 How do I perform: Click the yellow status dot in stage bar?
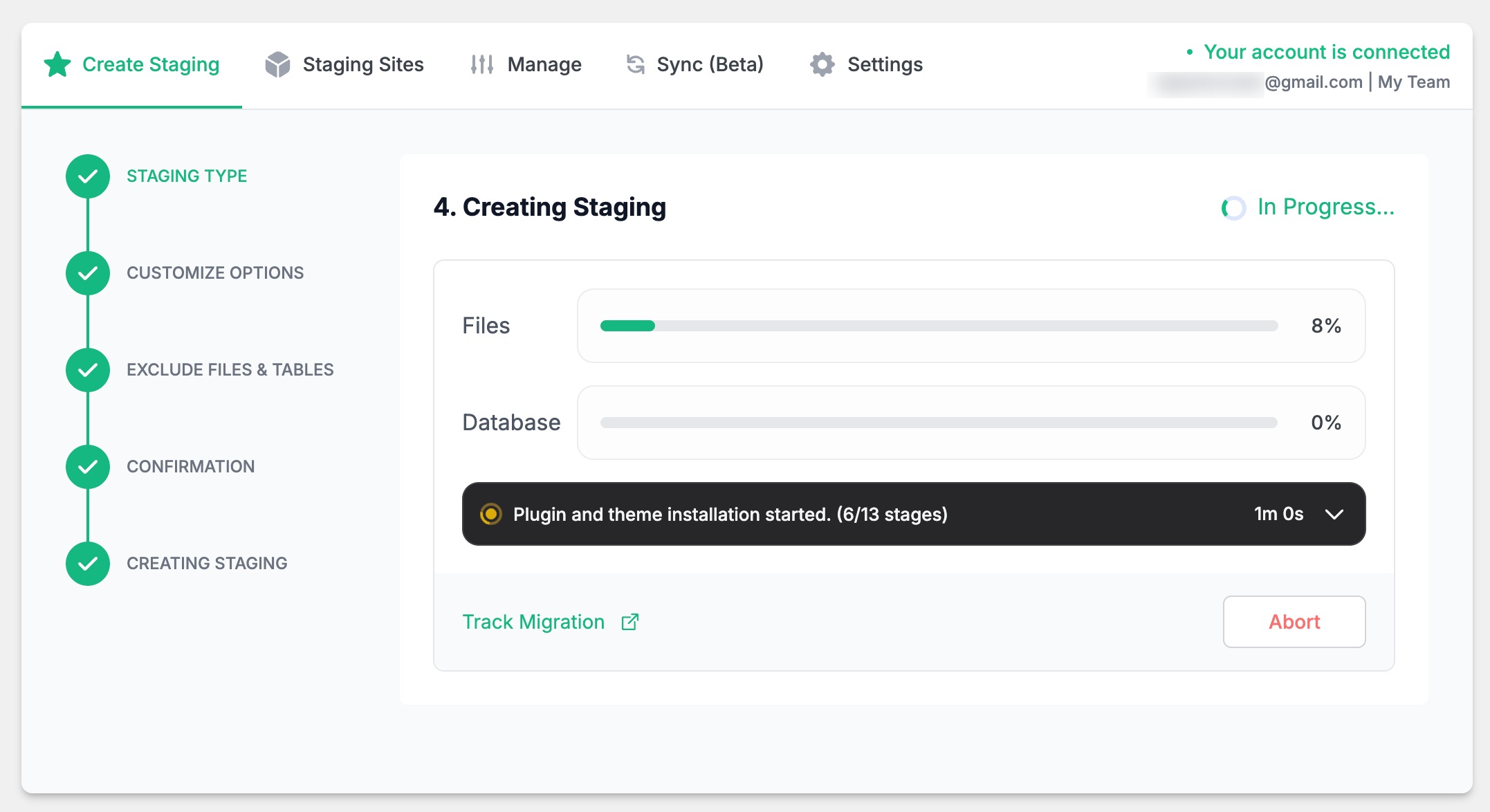point(490,514)
